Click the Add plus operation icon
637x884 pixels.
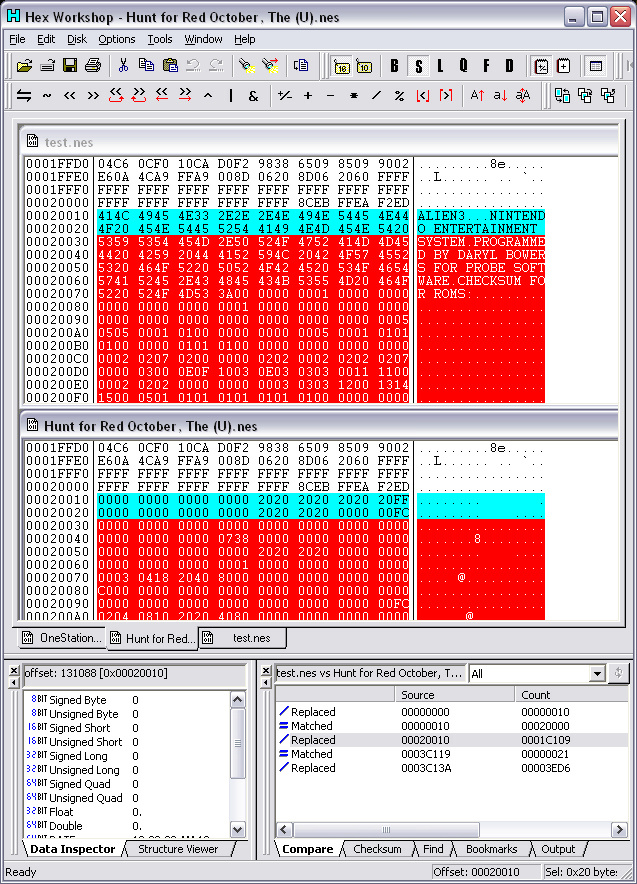(x=308, y=96)
